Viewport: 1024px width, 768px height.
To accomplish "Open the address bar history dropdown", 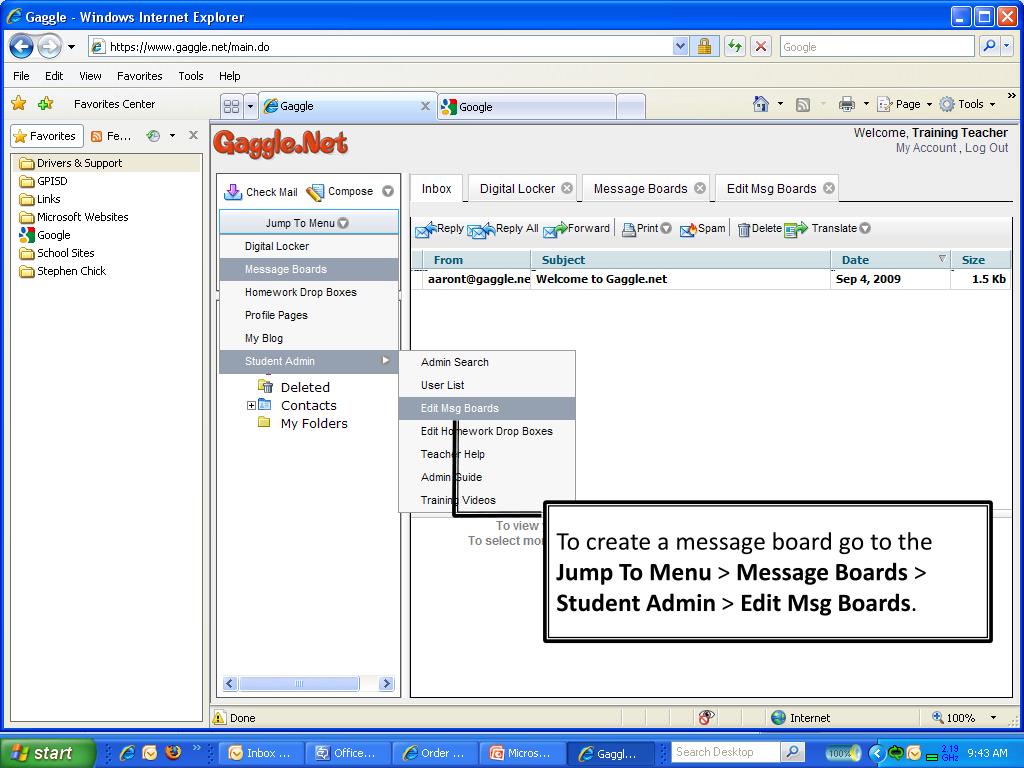I will tap(680, 46).
